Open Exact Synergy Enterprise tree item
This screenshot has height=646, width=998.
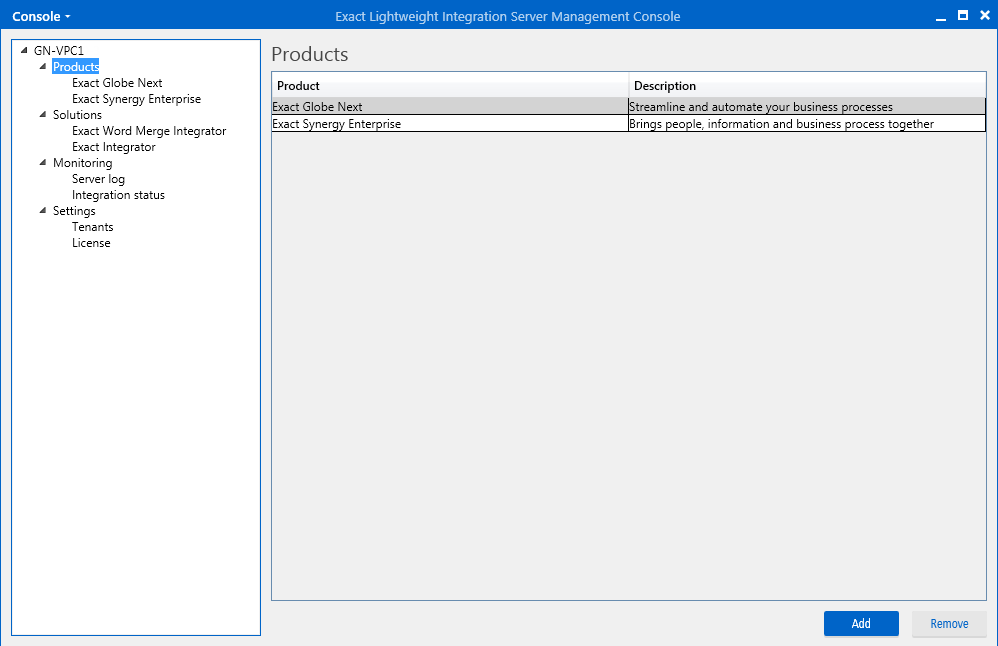click(x=136, y=99)
